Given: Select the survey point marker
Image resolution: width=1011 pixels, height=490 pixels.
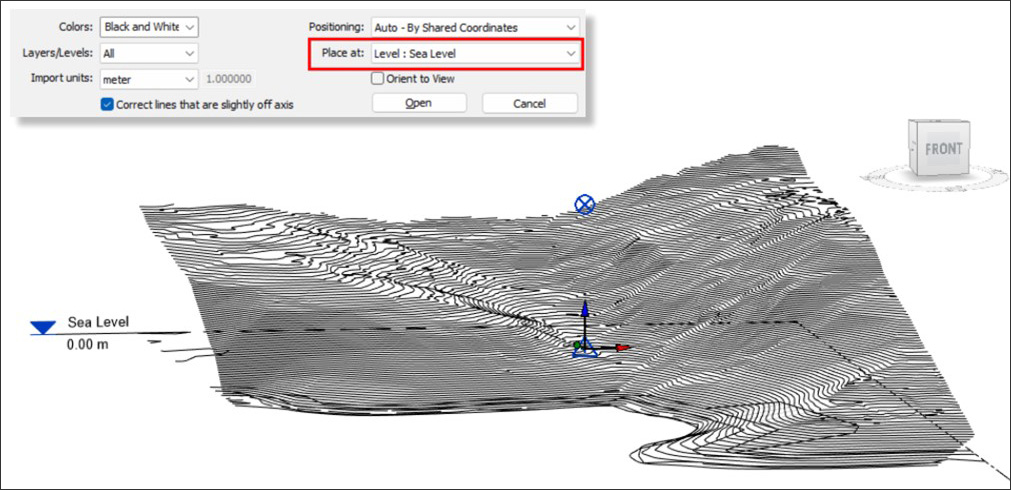Looking at the screenshot, I should (584, 348).
